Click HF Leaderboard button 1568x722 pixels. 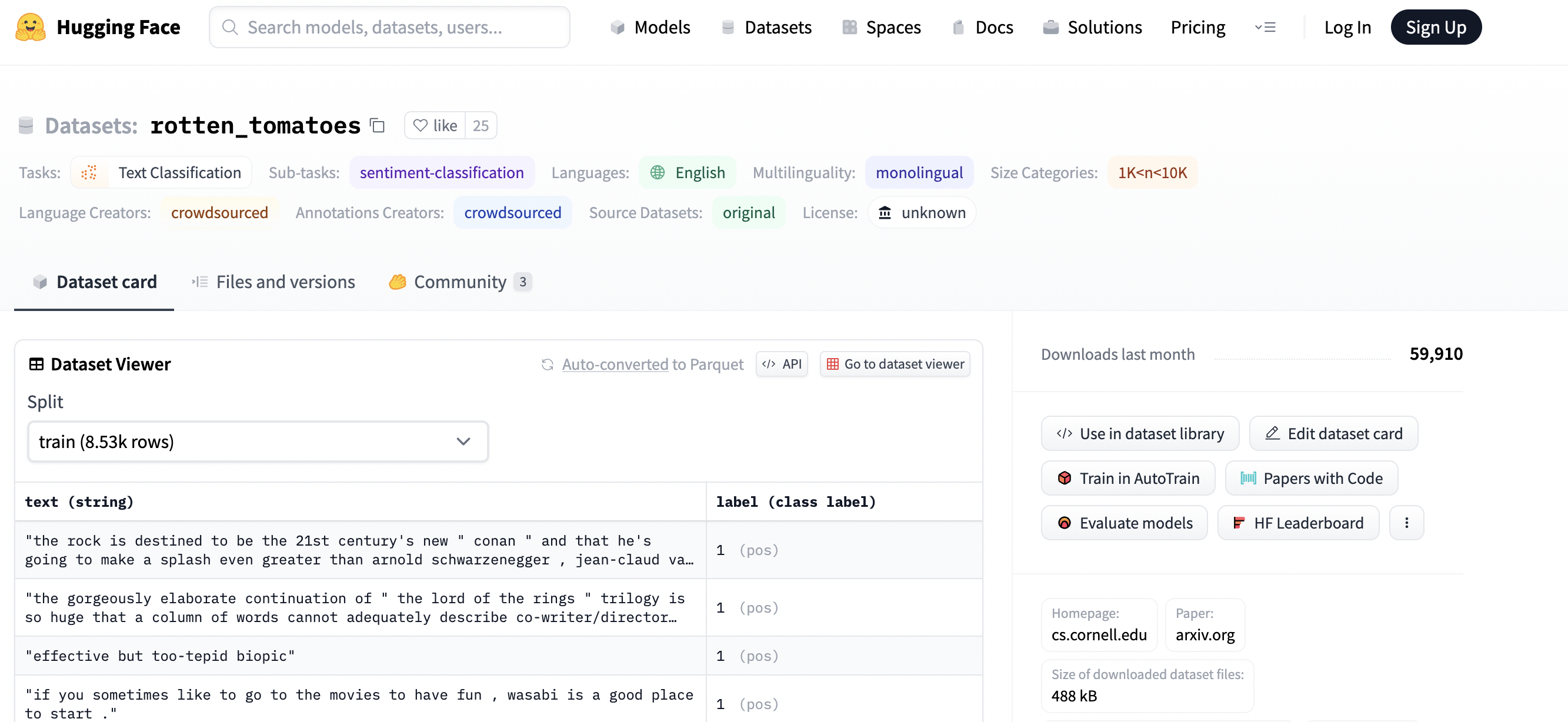tap(1297, 523)
